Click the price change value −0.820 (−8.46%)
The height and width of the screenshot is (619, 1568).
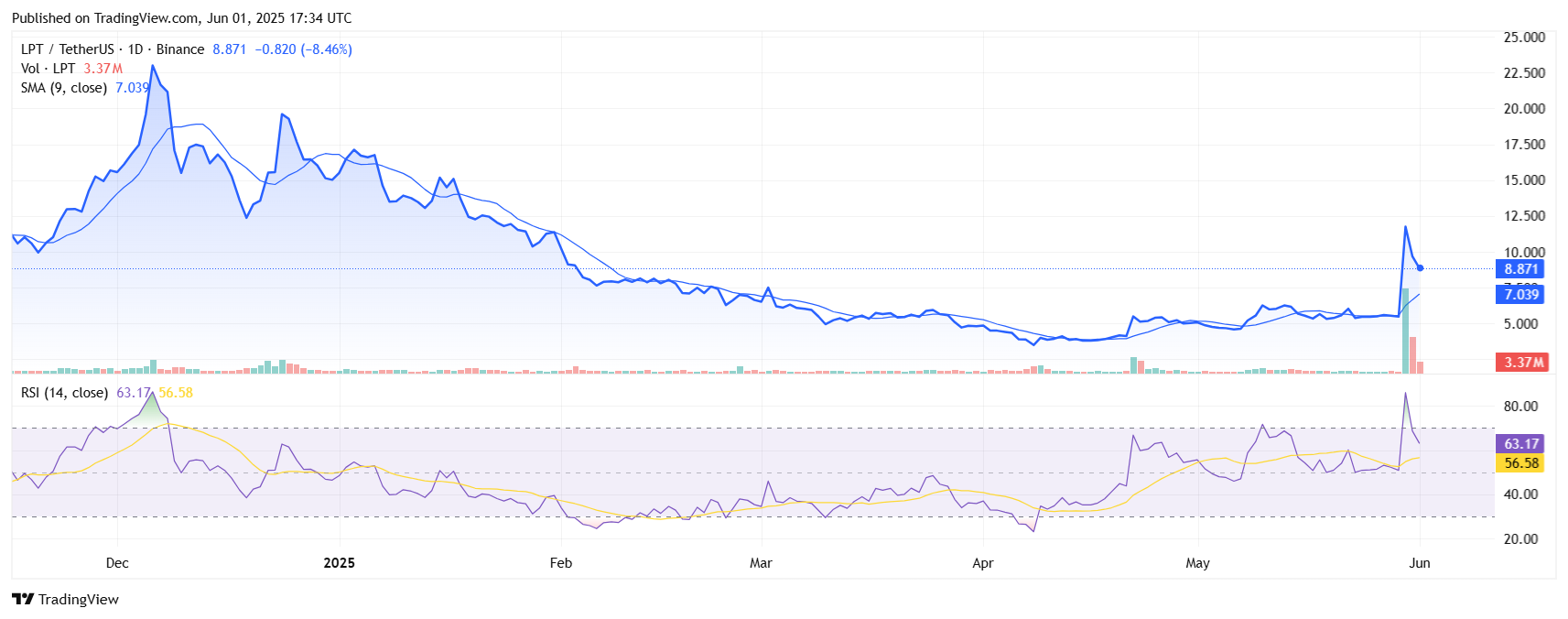pyautogui.click(x=303, y=49)
